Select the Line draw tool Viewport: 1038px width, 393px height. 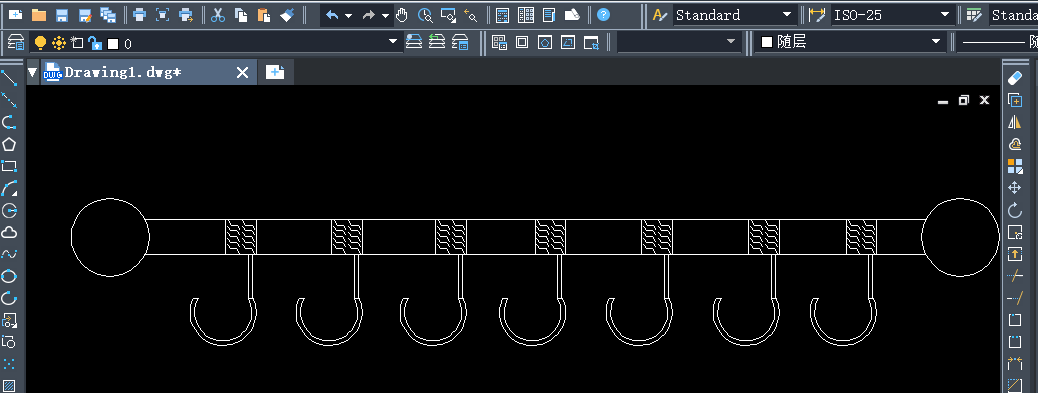coord(9,79)
